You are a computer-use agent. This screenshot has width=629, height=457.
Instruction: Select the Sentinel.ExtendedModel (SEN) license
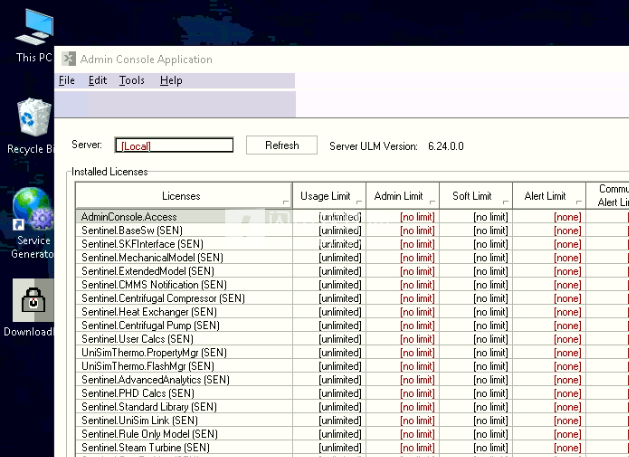[184, 271]
